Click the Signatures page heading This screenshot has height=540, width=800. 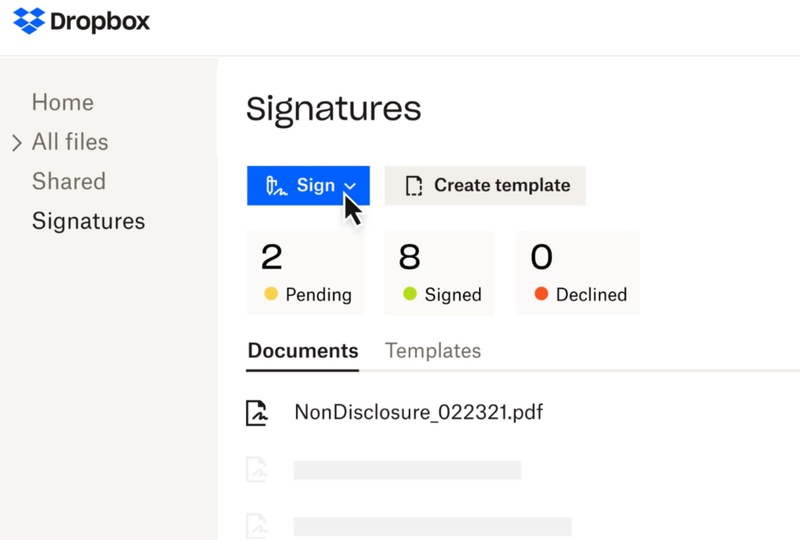pyautogui.click(x=334, y=109)
